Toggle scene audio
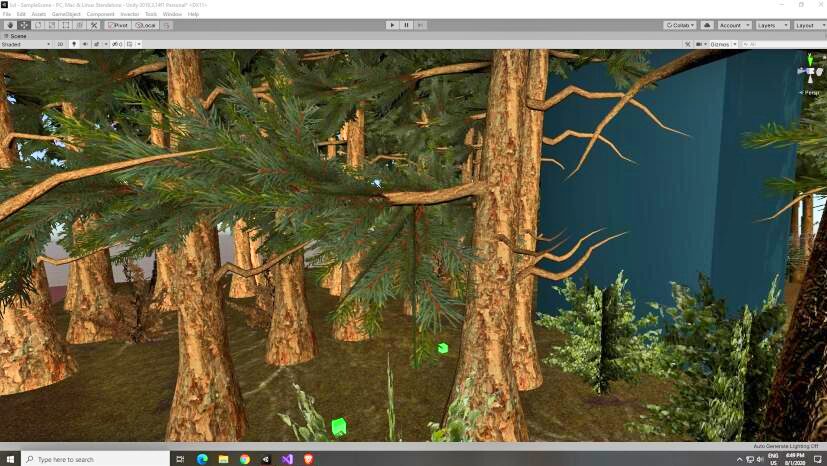 tap(85, 44)
